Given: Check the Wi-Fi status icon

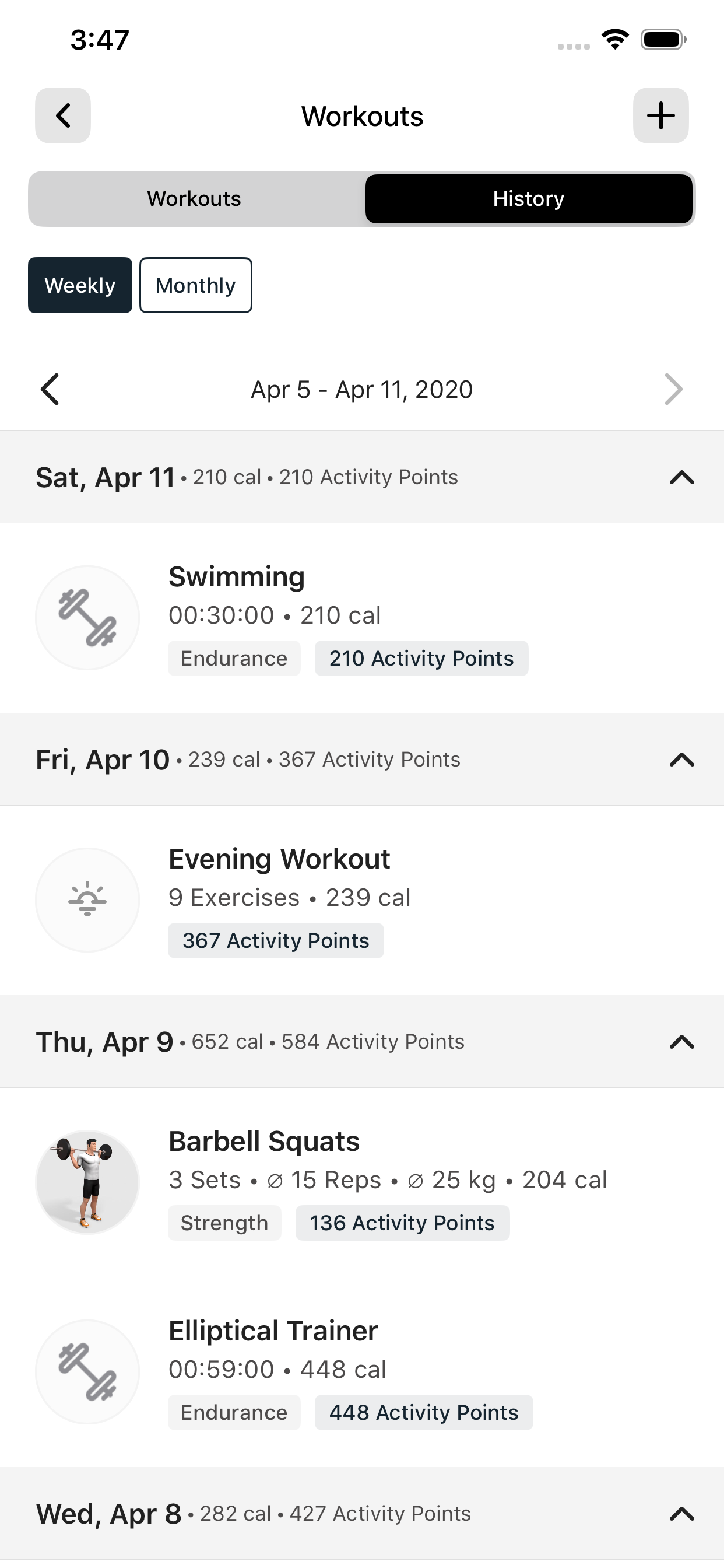Looking at the screenshot, I should [x=615, y=40].
